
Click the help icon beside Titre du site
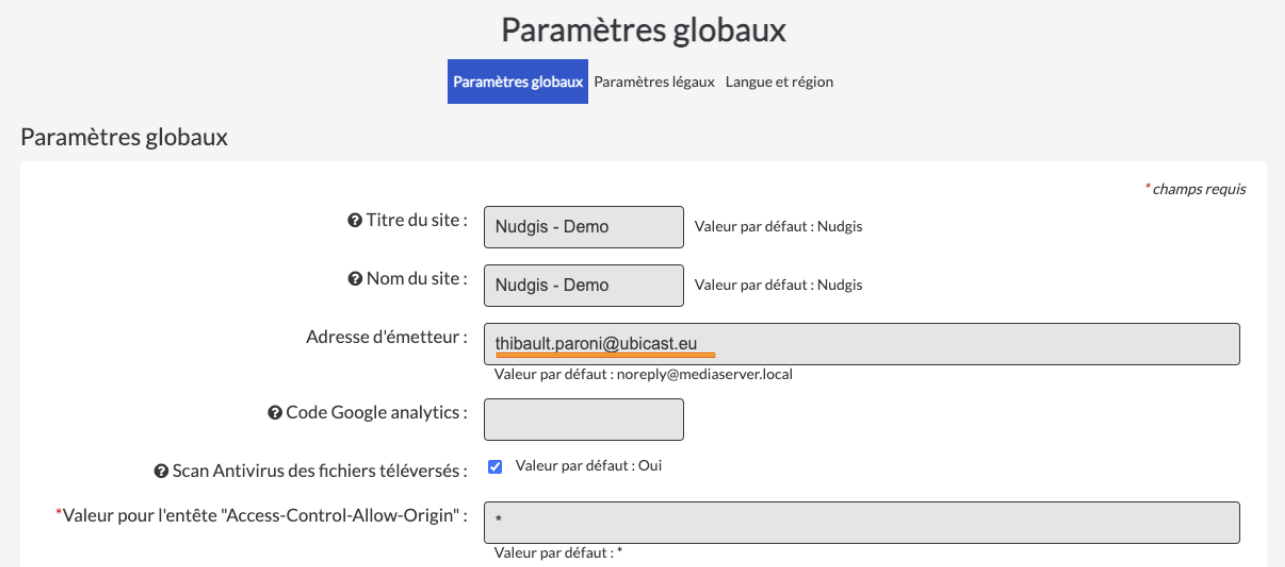(x=354, y=221)
